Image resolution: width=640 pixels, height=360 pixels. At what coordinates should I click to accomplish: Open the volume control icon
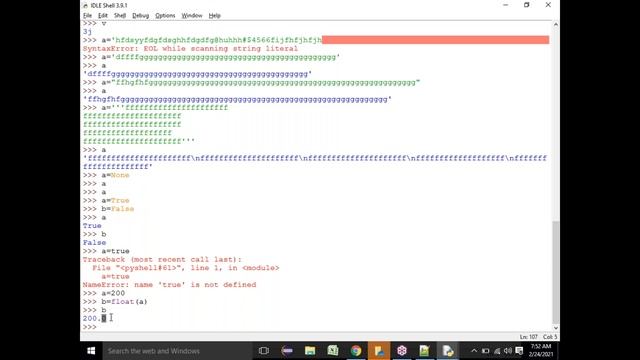(x=508, y=351)
